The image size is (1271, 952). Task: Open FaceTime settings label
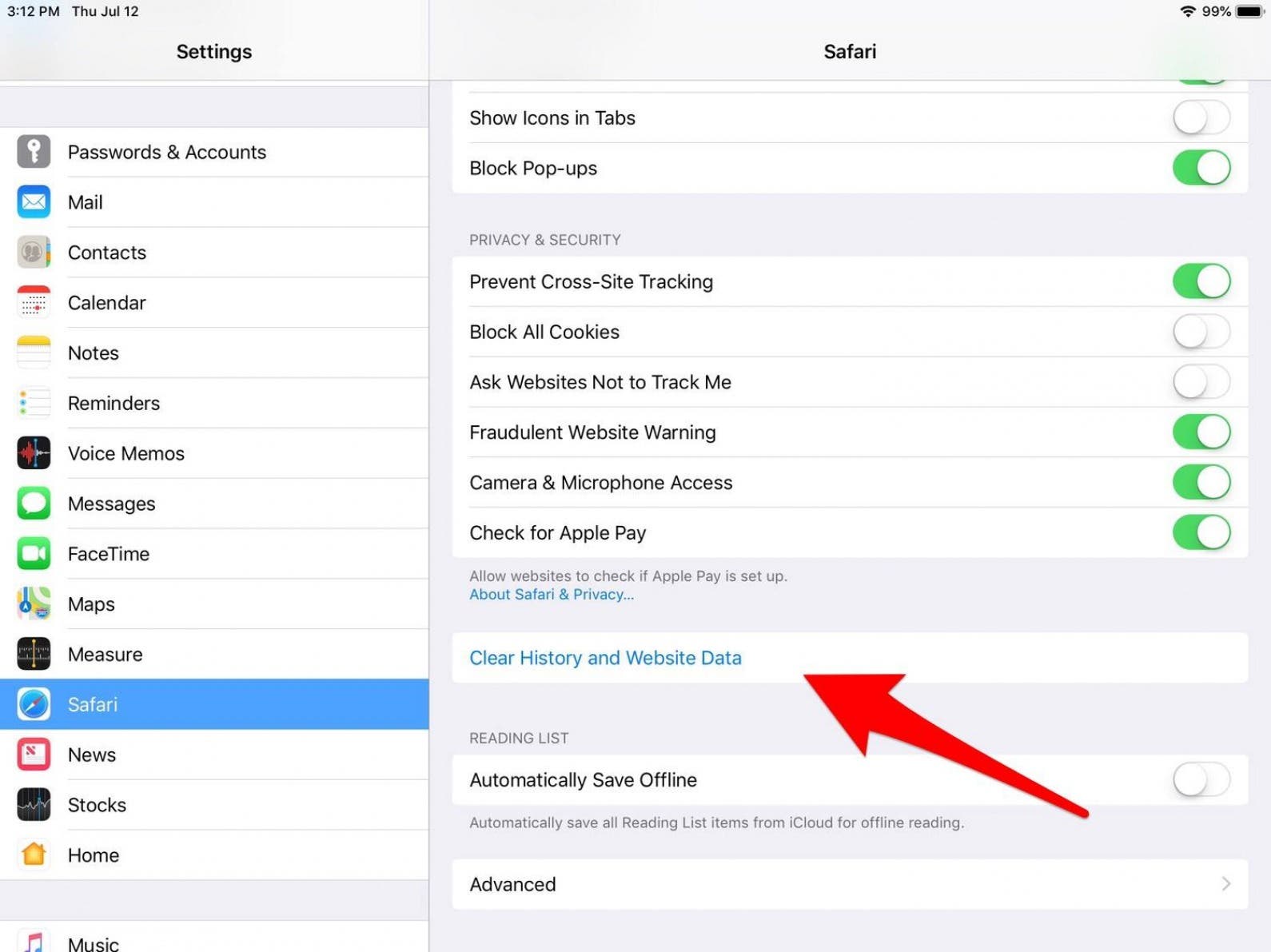[x=109, y=554]
